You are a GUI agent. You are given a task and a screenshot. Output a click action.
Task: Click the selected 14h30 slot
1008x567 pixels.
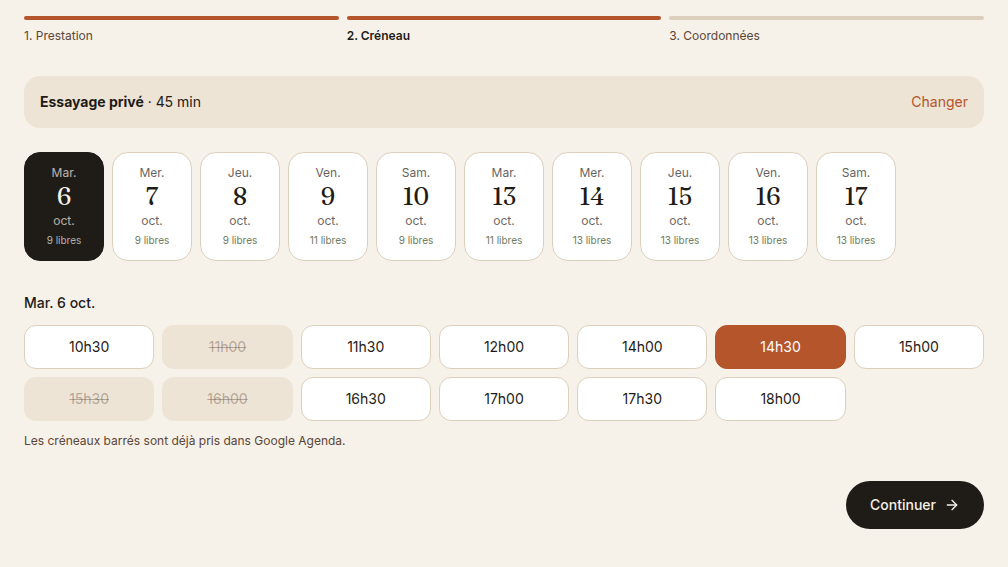tap(780, 347)
